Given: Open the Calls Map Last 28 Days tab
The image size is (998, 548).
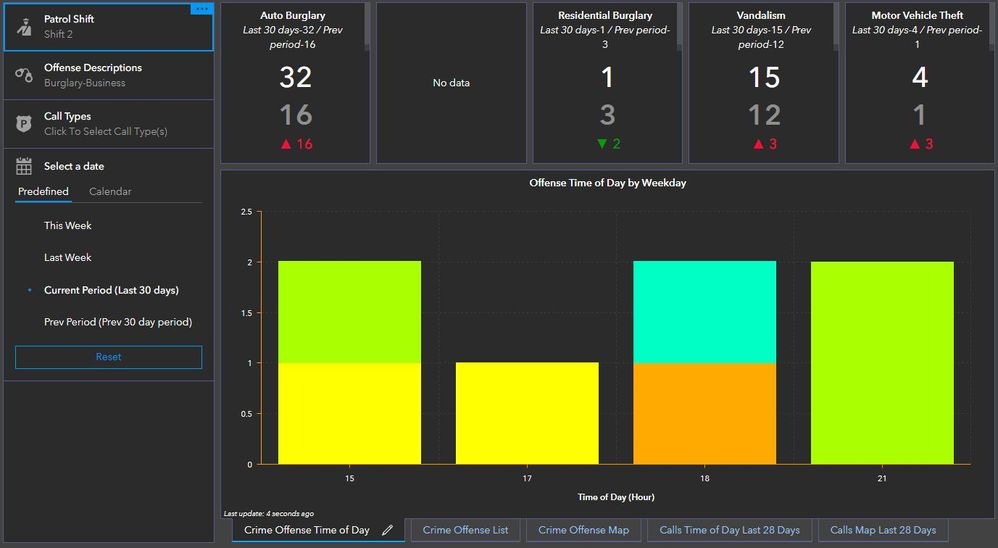Looking at the screenshot, I should coord(883,530).
